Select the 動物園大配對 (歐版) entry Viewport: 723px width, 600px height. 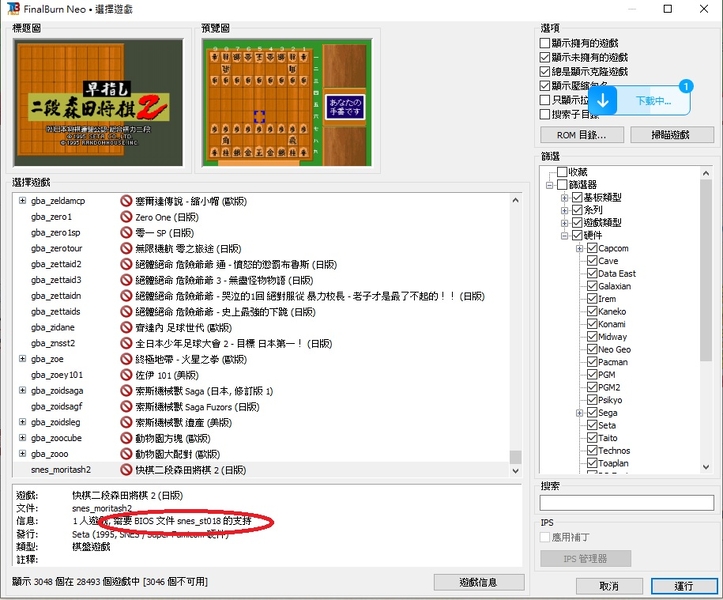[263, 454]
